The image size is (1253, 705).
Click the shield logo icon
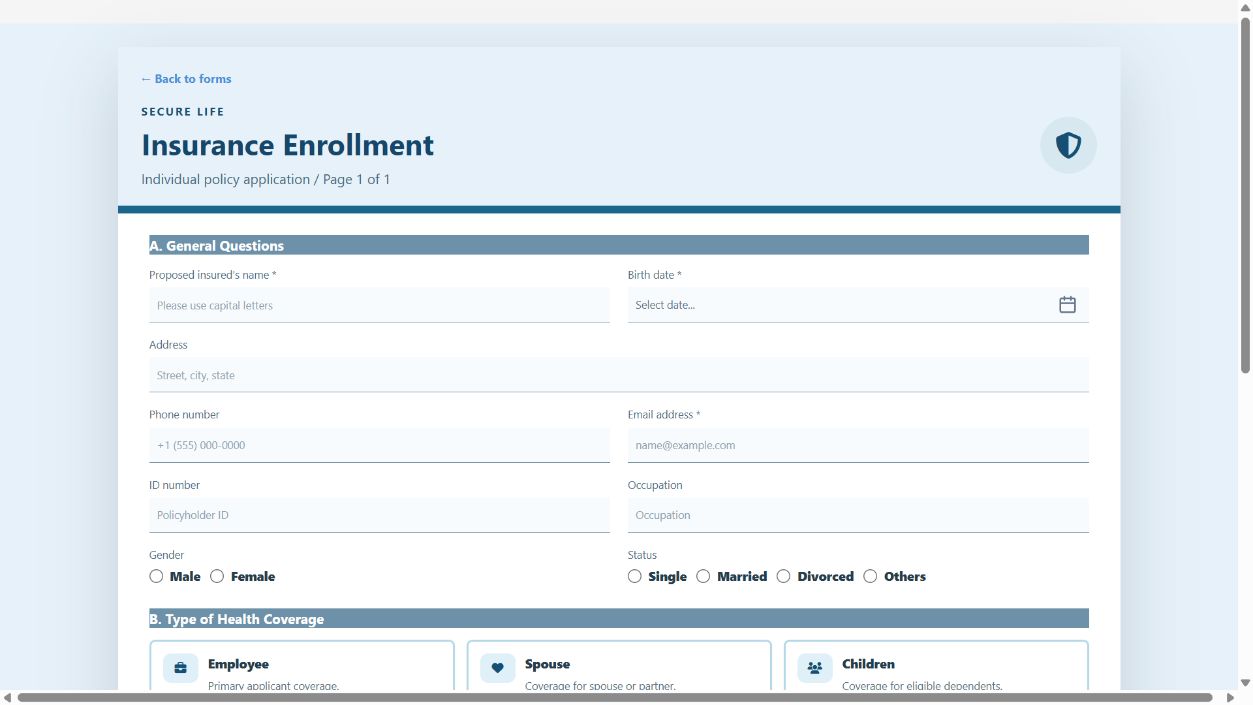click(1068, 145)
